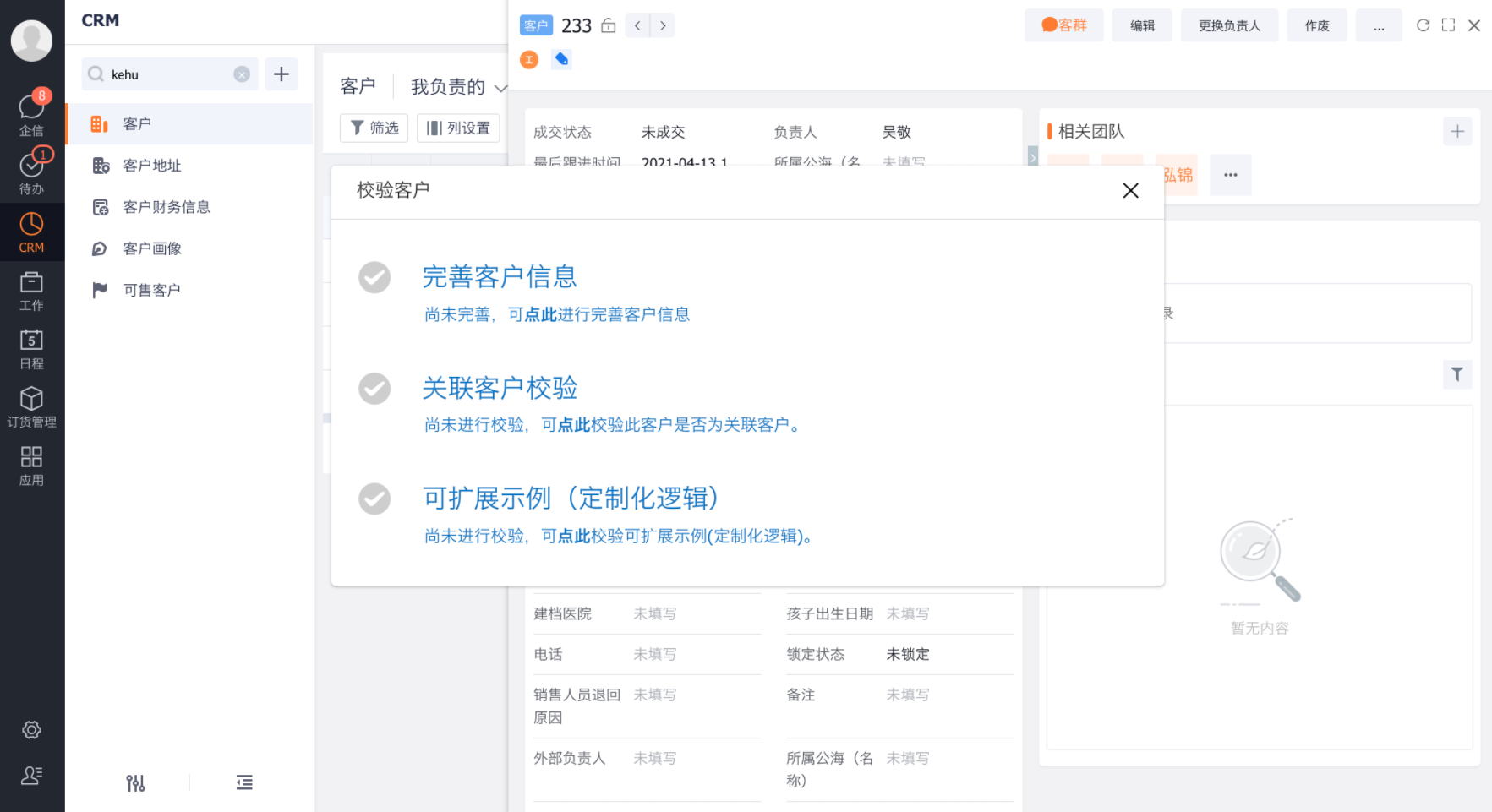Toggle the check circle for 完善客户信息

pyautogui.click(x=374, y=277)
